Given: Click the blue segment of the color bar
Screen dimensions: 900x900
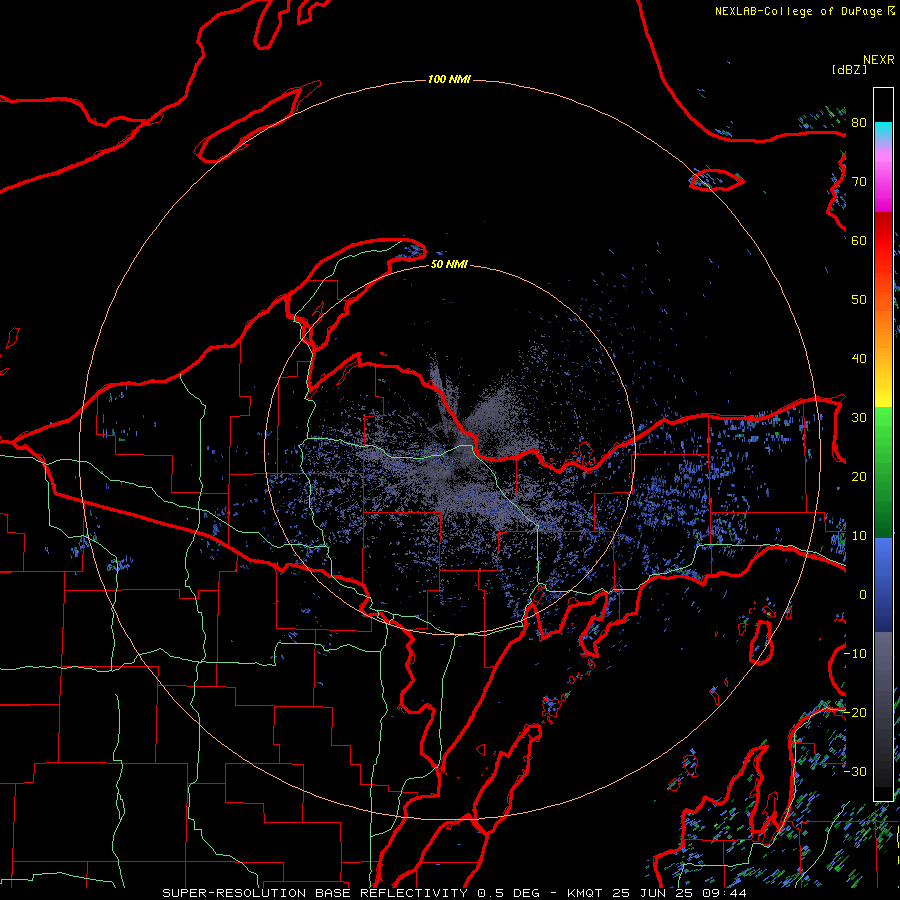Looking at the screenshot, I should [x=883, y=585].
